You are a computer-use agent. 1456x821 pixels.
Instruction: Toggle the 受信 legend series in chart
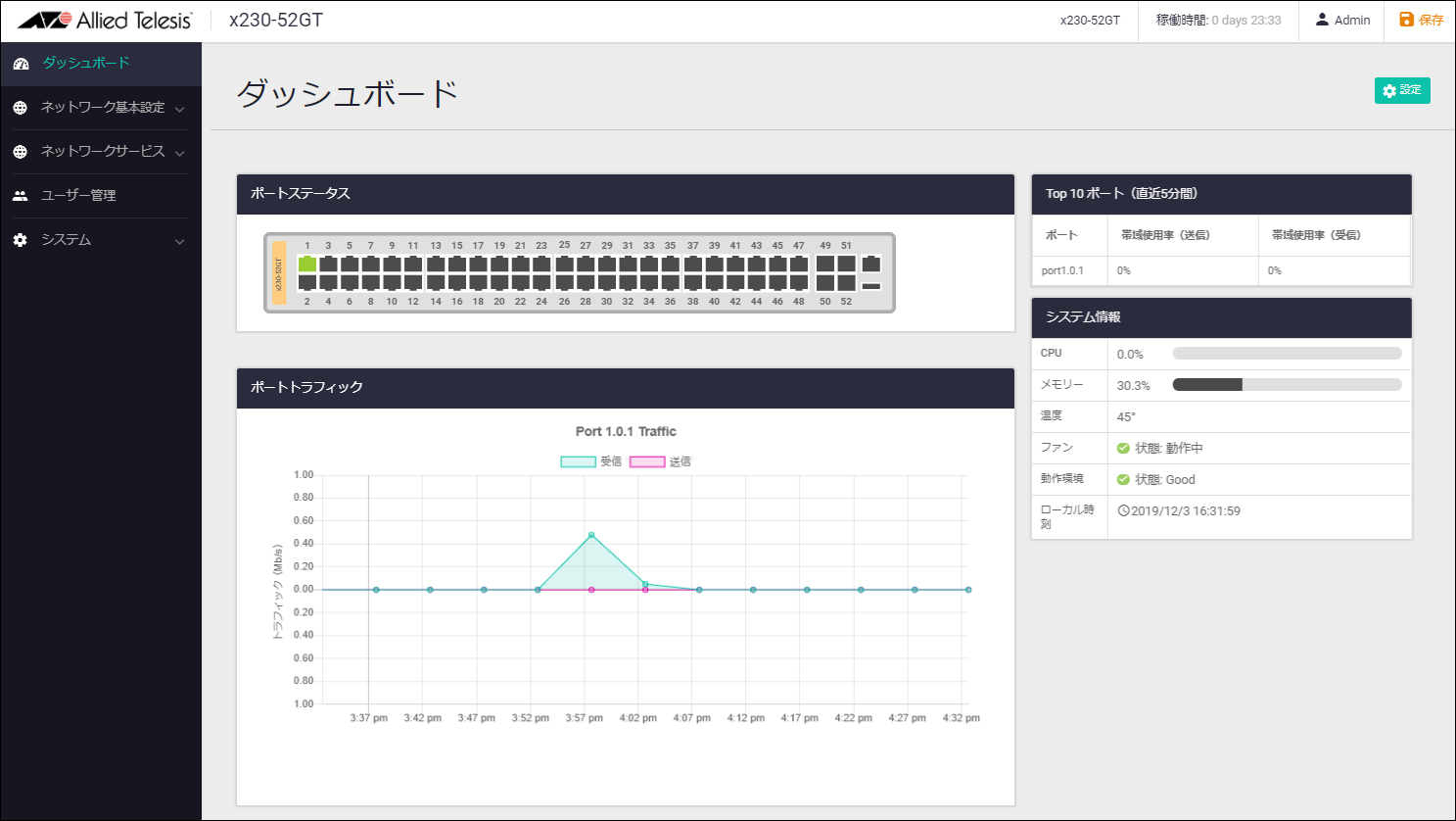click(578, 461)
